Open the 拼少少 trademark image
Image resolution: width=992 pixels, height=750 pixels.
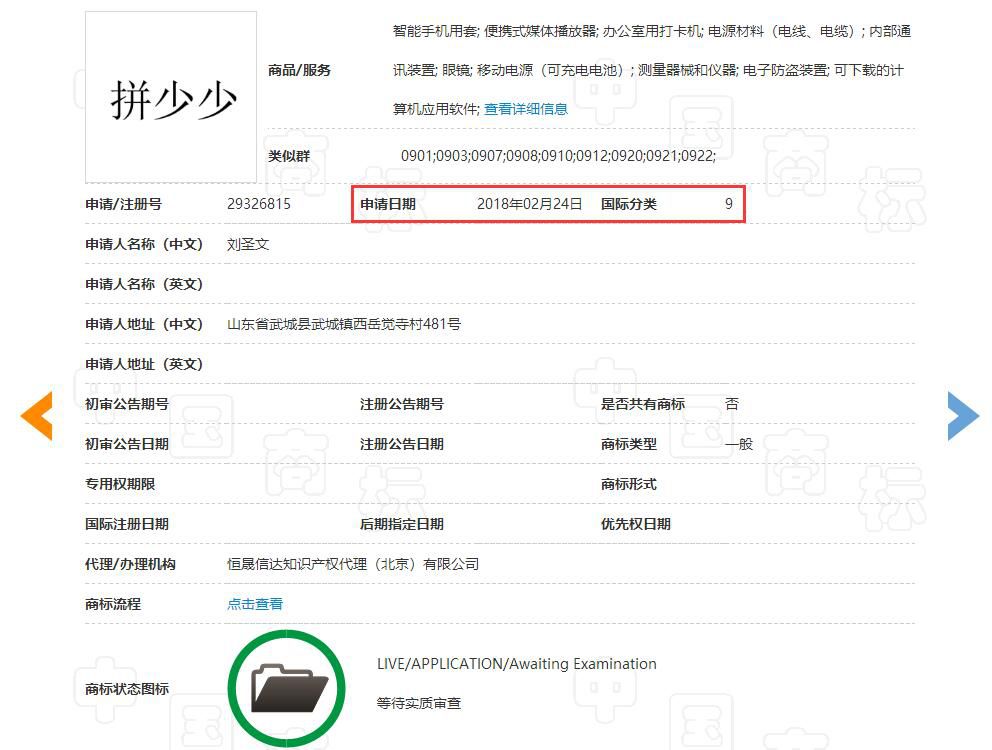click(x=171, y=98)
